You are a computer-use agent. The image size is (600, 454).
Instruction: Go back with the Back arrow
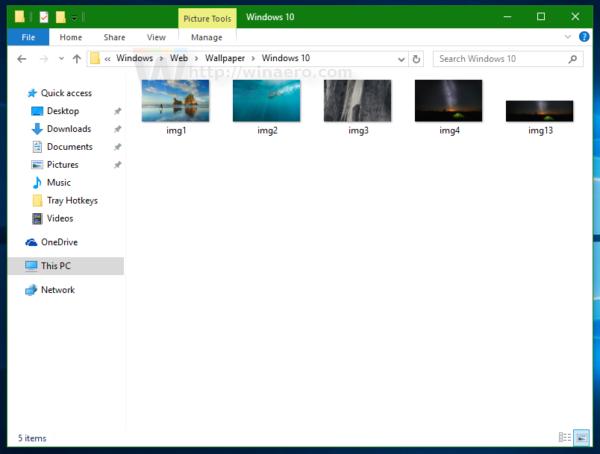pyautogui.click(x=22, y=59)
